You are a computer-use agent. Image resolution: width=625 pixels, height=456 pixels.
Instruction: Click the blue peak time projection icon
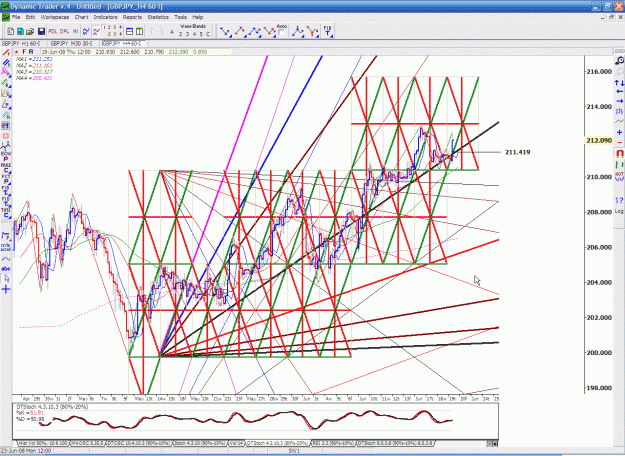tap(298, 31)
